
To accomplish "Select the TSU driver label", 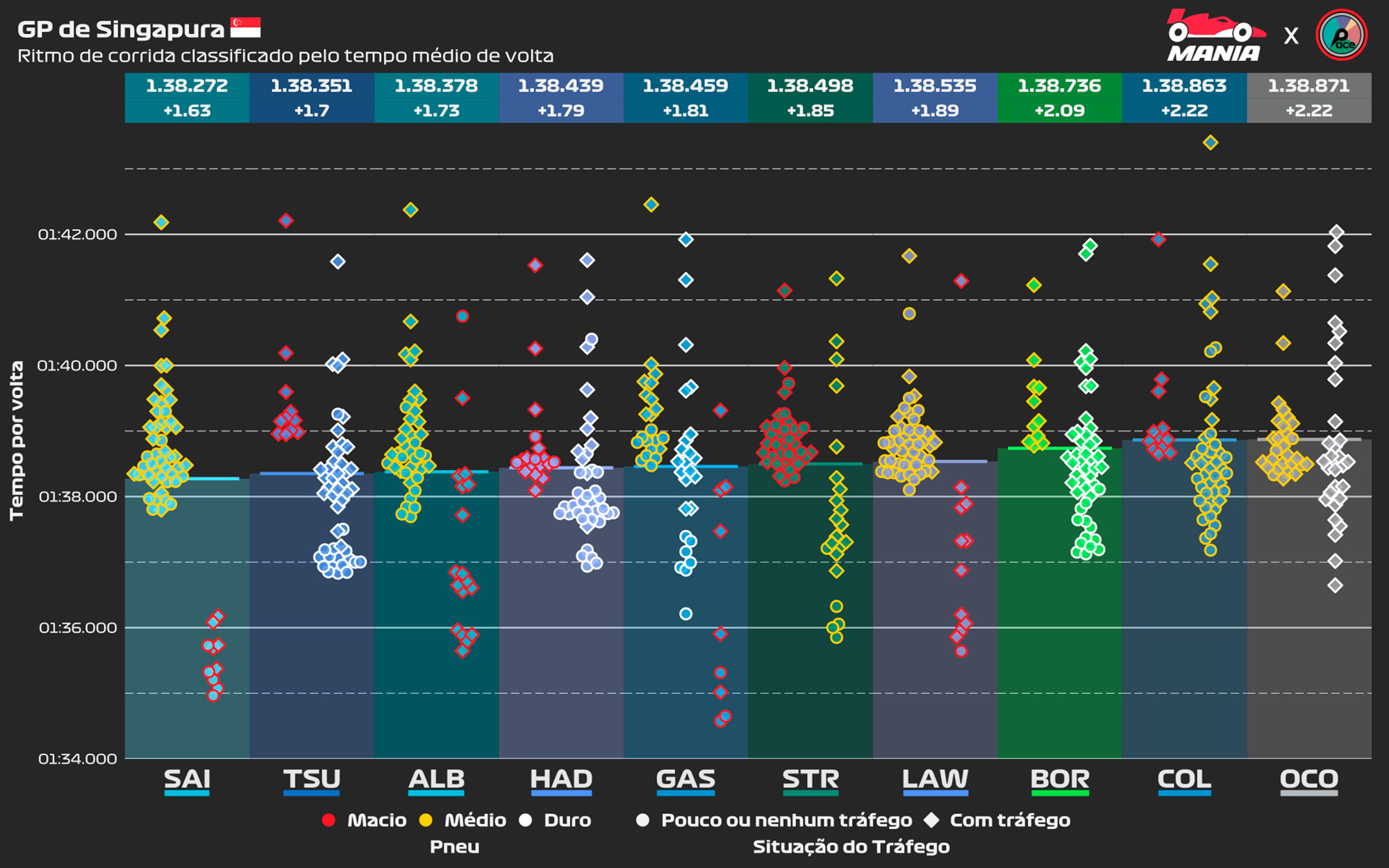I will 312,779.
